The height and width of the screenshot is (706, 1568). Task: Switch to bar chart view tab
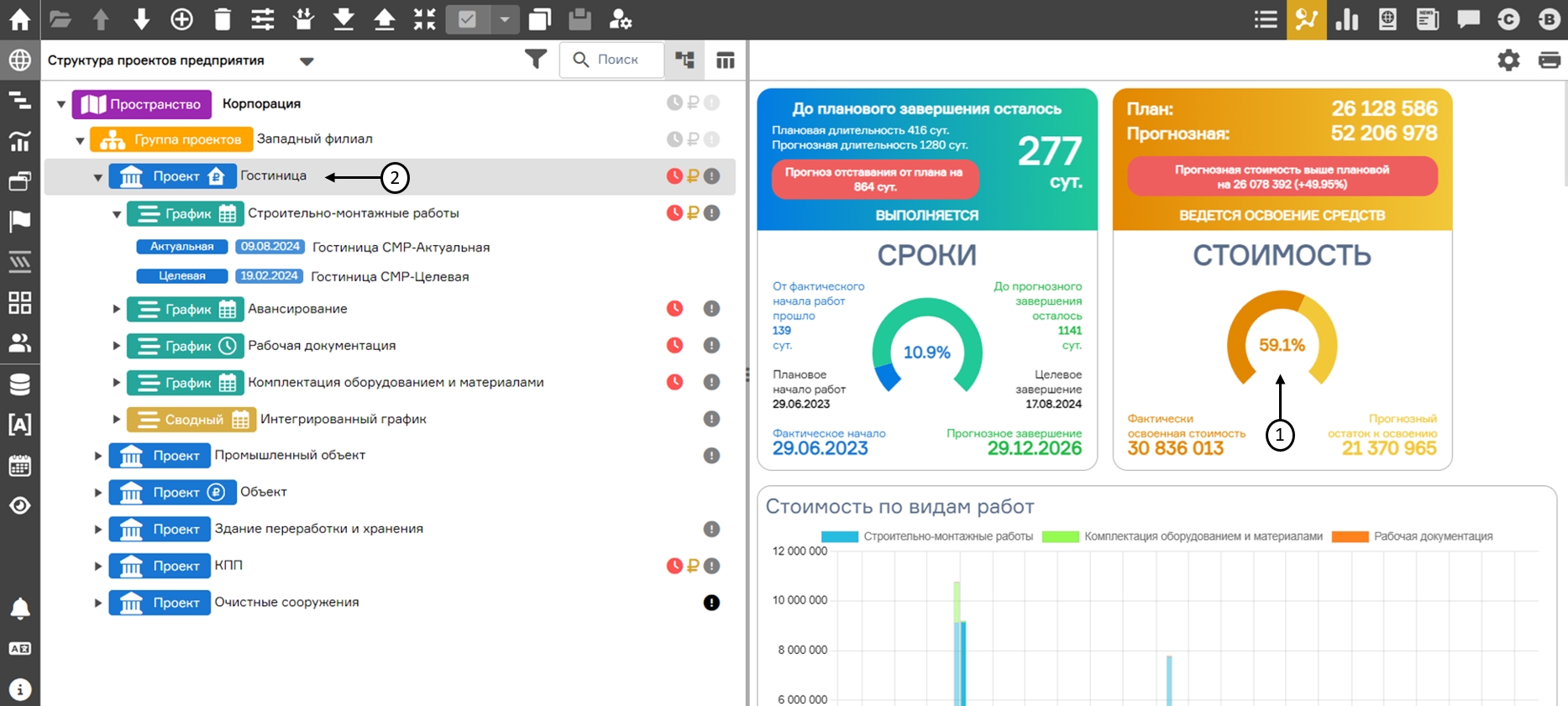(1347, 19)
